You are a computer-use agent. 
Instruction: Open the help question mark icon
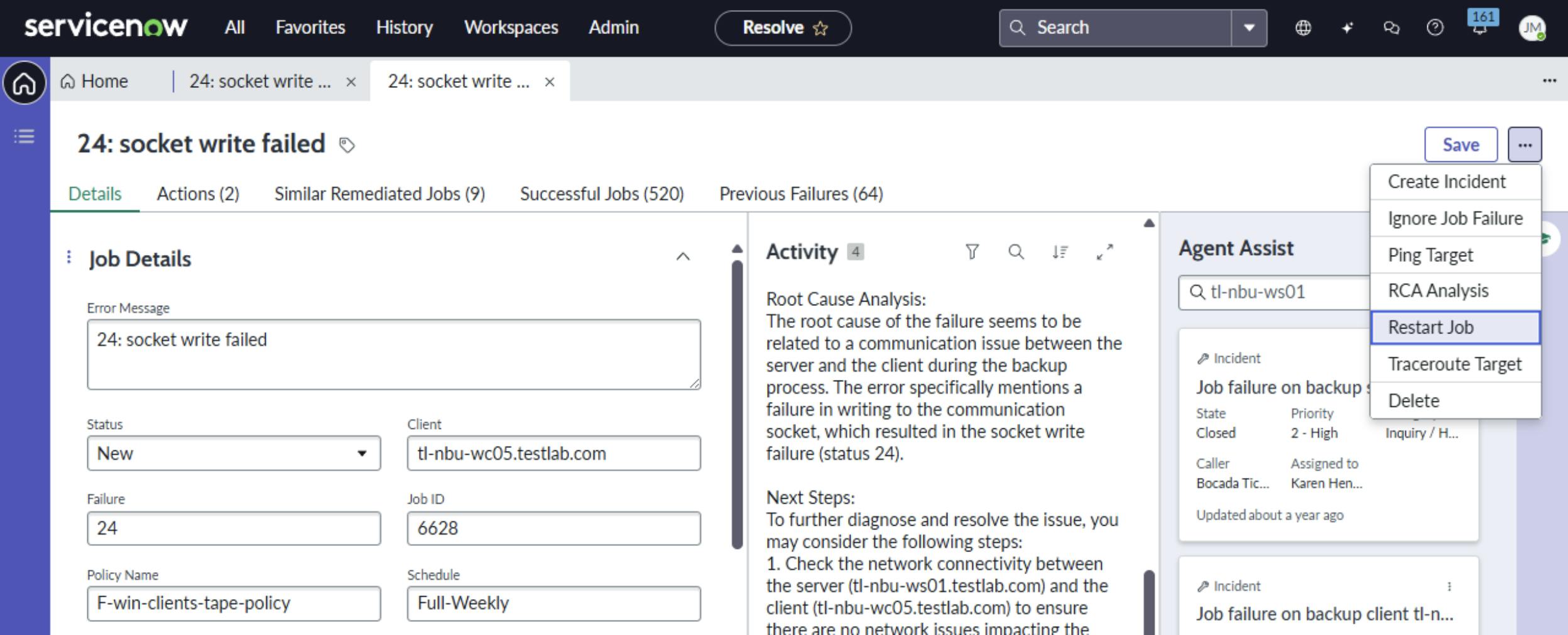[1435, 28]
